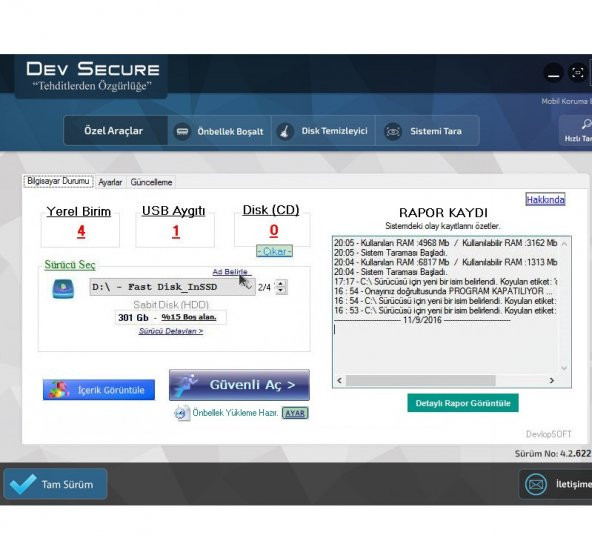Switch to Ayarlar tab
This screenshot has height=544, width=592.
pyautogui.click(x=110, y=182)
